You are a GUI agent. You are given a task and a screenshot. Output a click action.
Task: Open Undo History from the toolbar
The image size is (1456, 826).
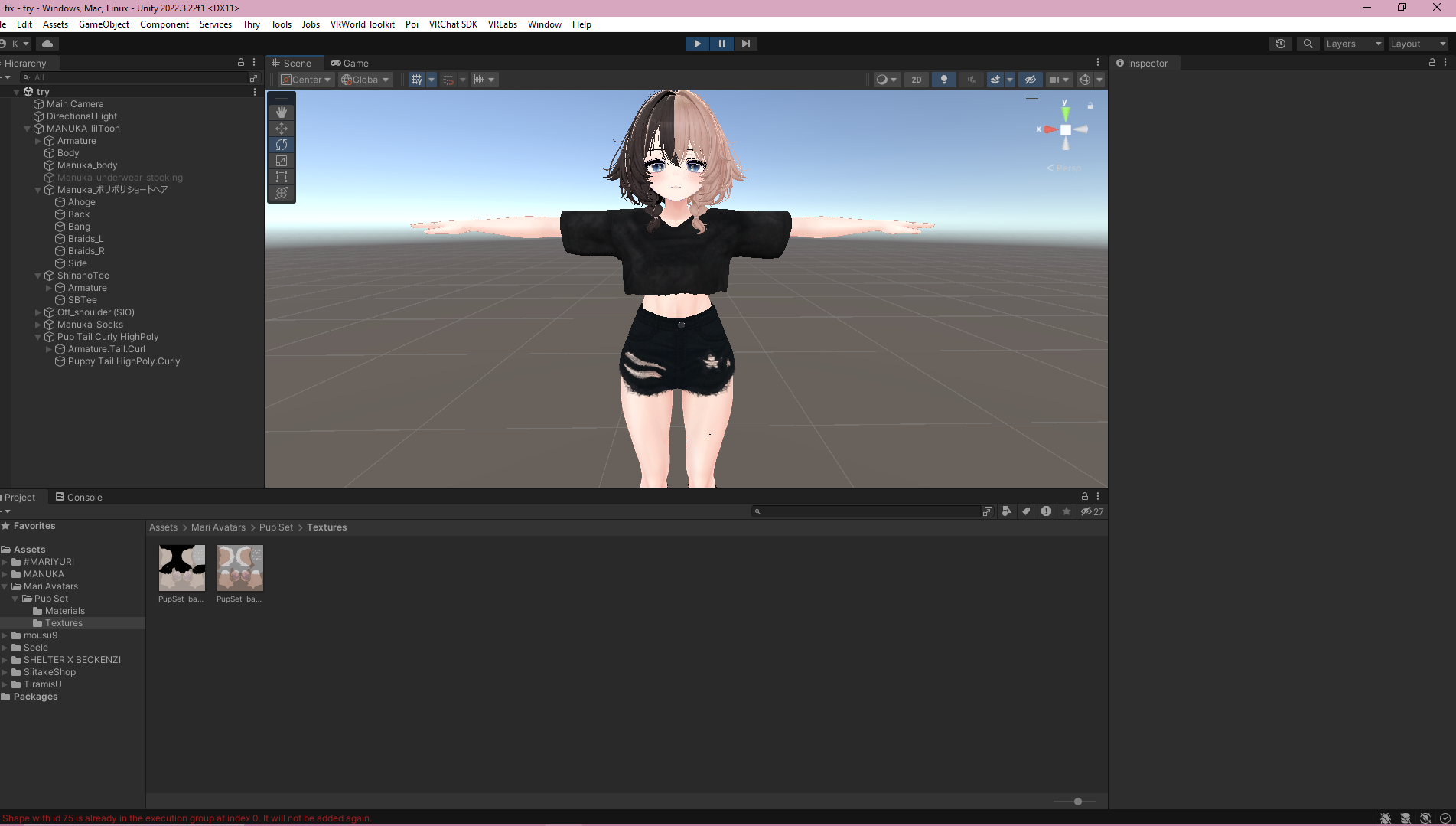(1281, 44)
